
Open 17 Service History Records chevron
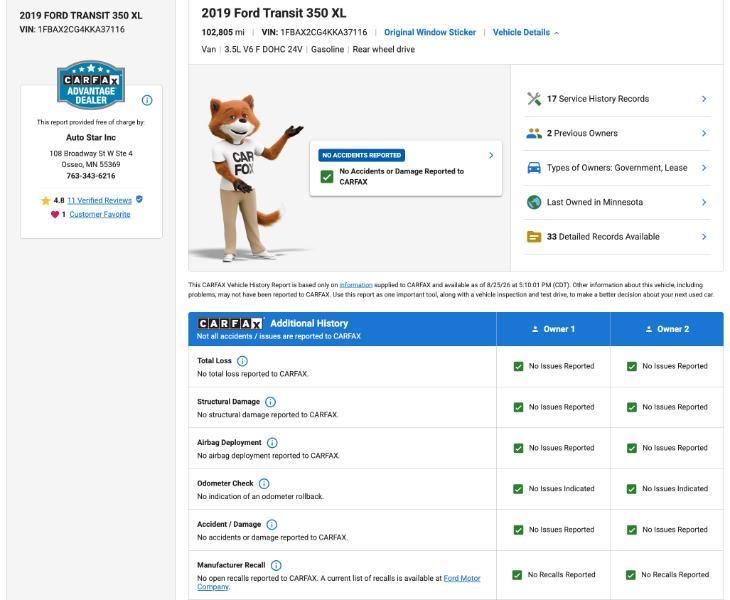tap(704, 99)
